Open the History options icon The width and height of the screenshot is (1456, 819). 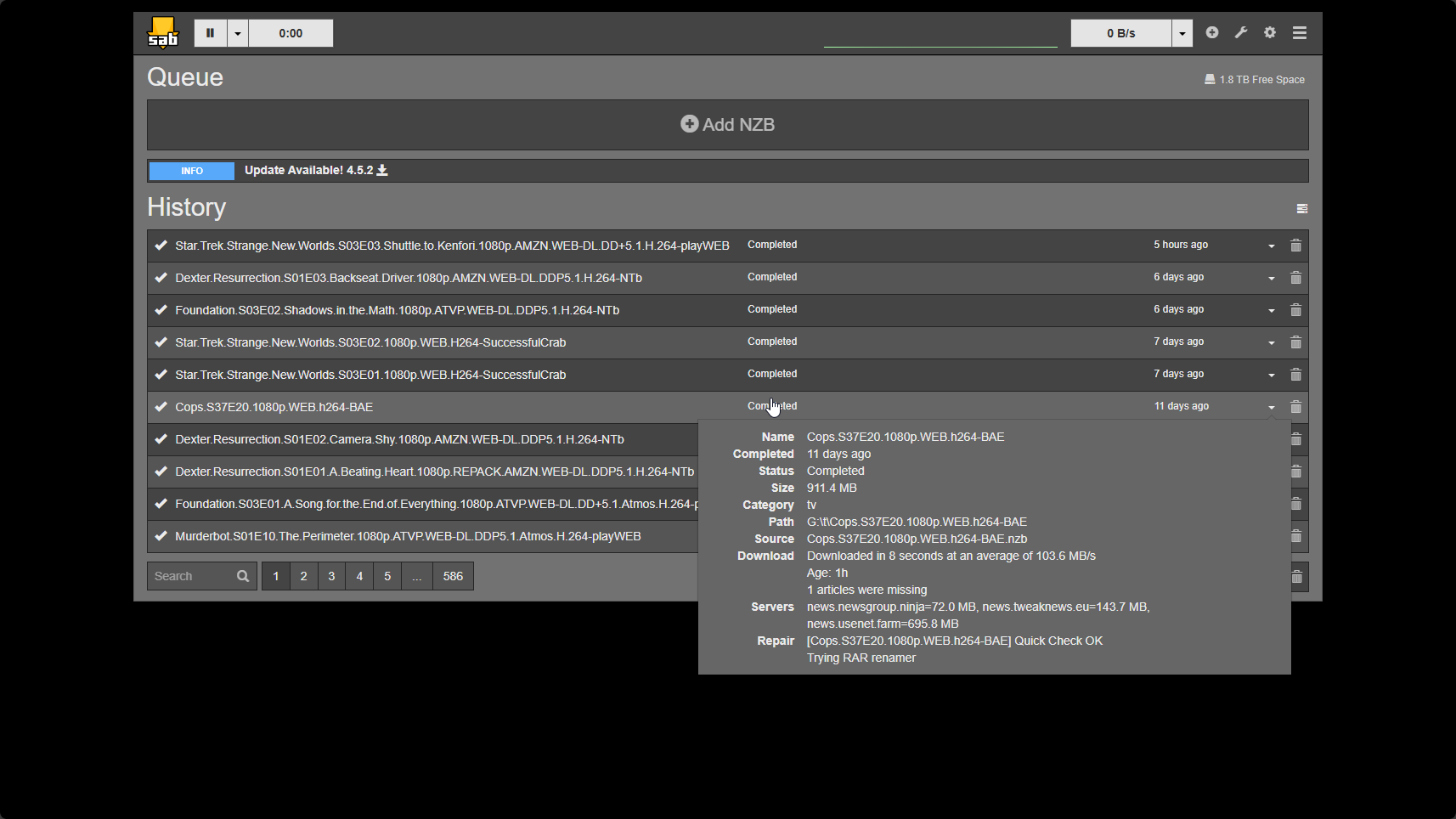coord(1301,208)
